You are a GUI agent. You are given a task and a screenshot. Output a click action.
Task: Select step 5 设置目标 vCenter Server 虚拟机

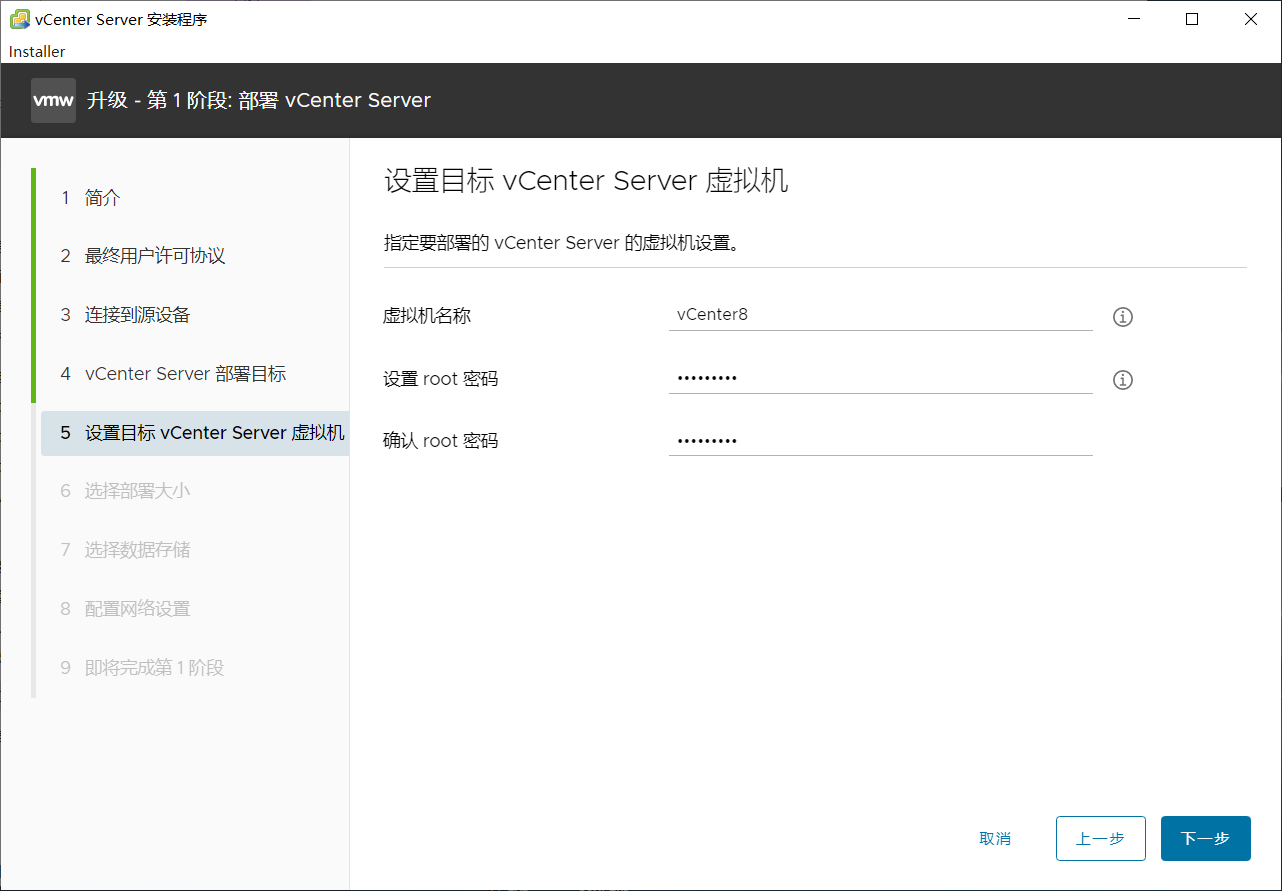[x=214, y=433]
